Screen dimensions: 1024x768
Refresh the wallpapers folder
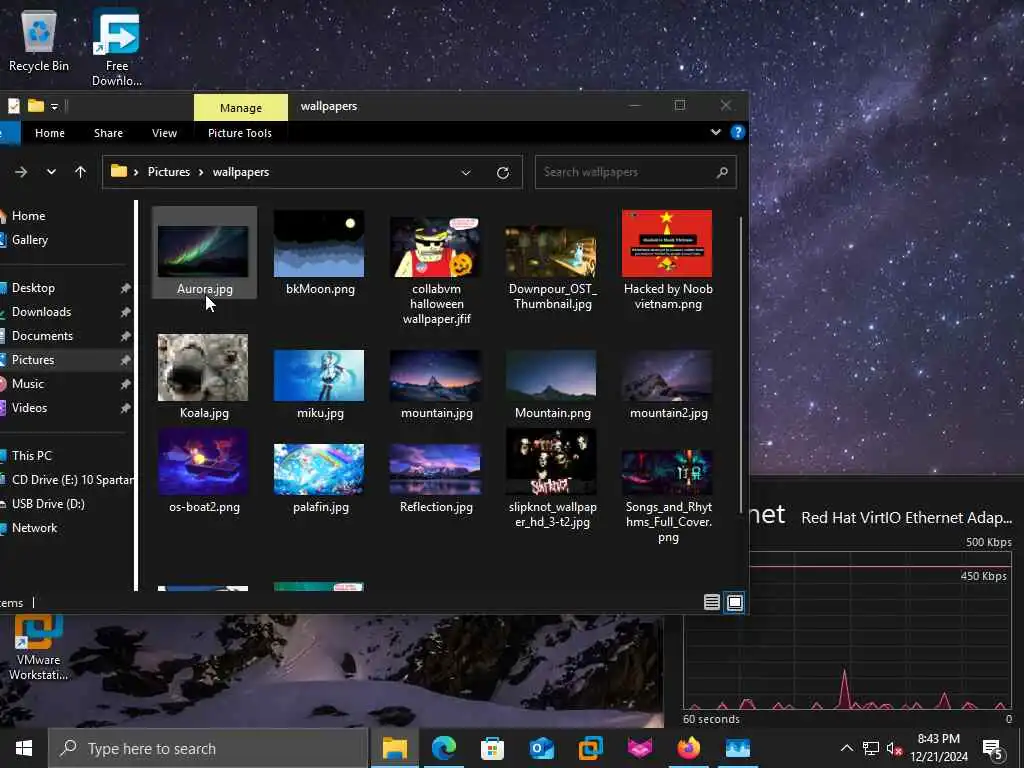(x=503, y=172)
